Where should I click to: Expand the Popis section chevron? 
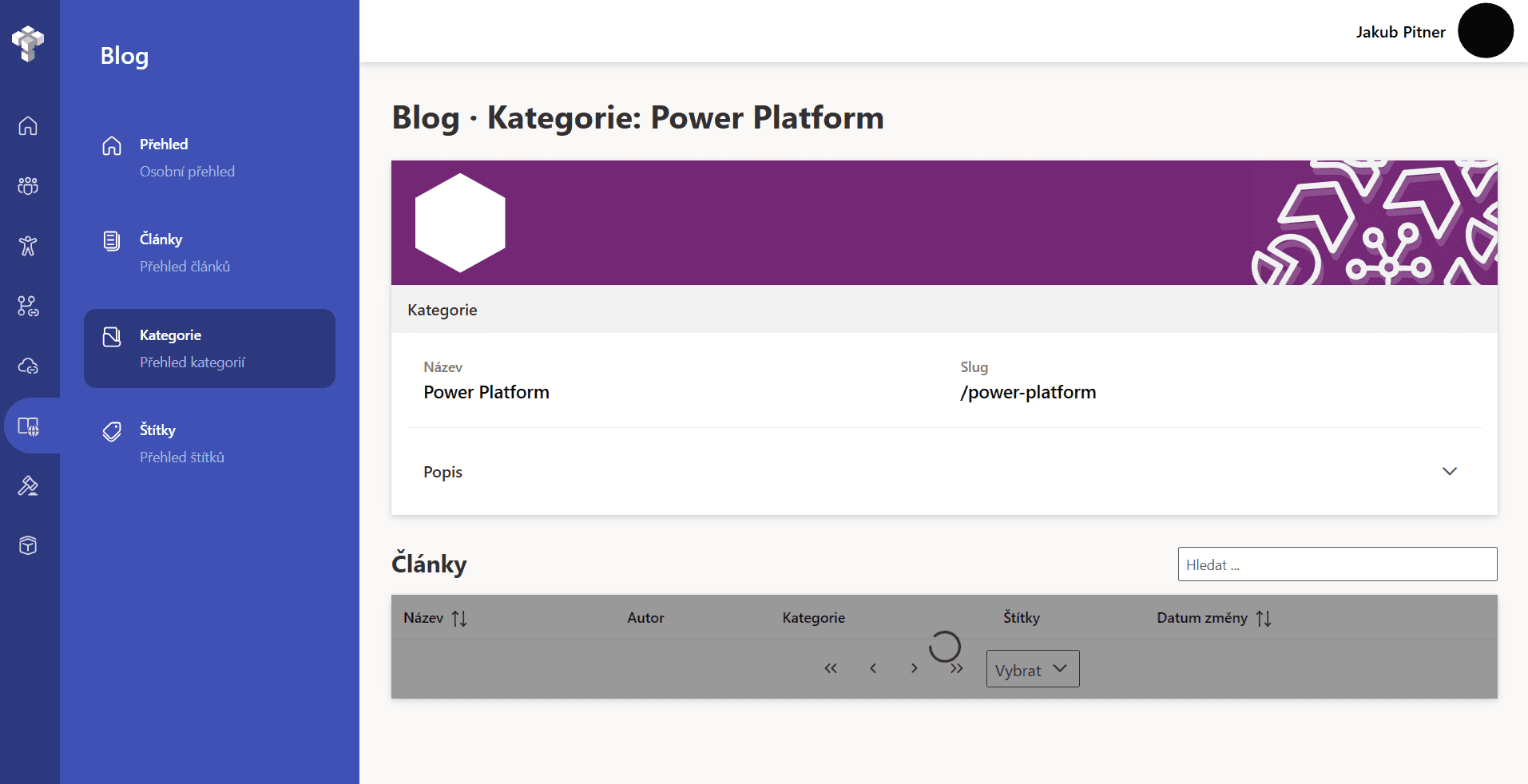(x=1449, y=471)
